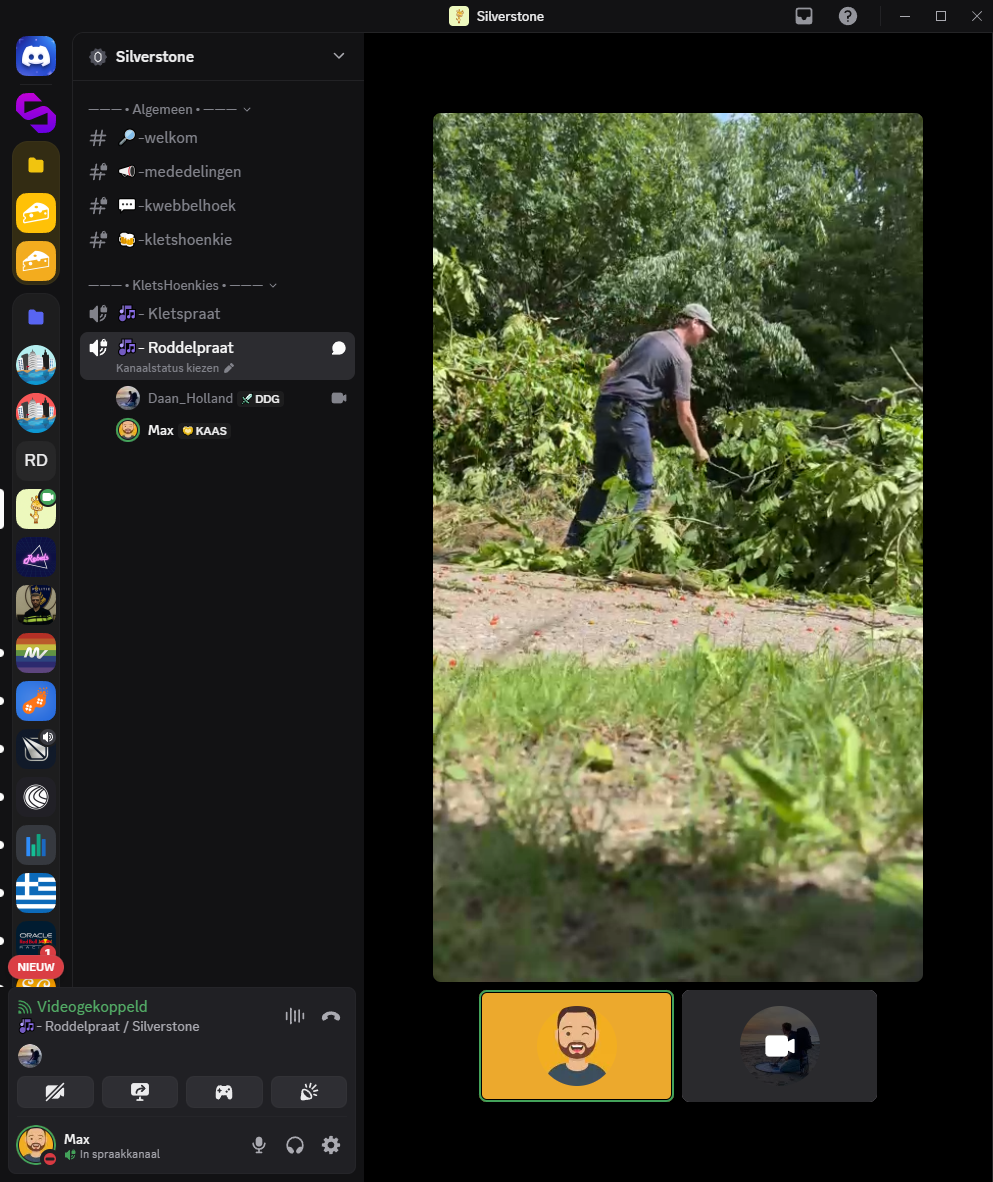Deafen audio with headphones icon

[295, 1145]
